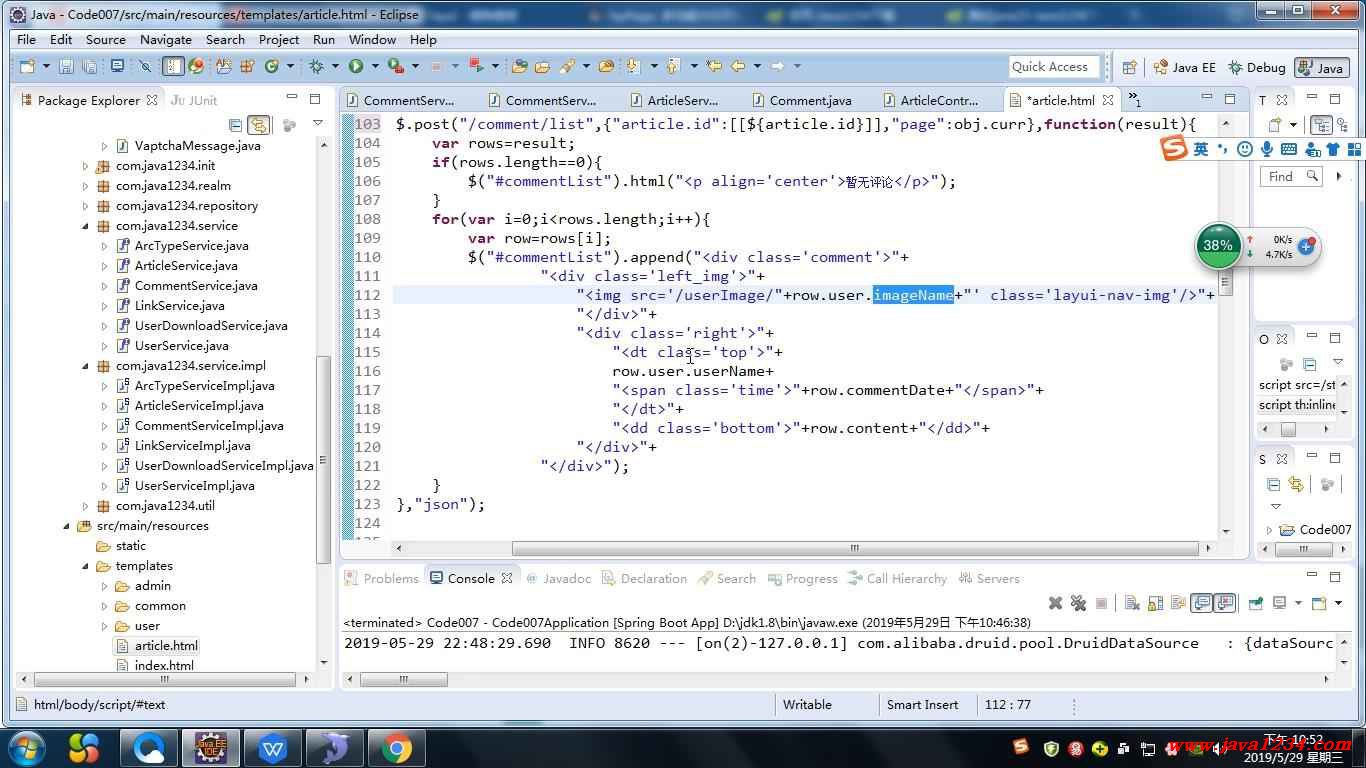Click the Windows Start button
1366x768 pixels.
click(26, 748)
